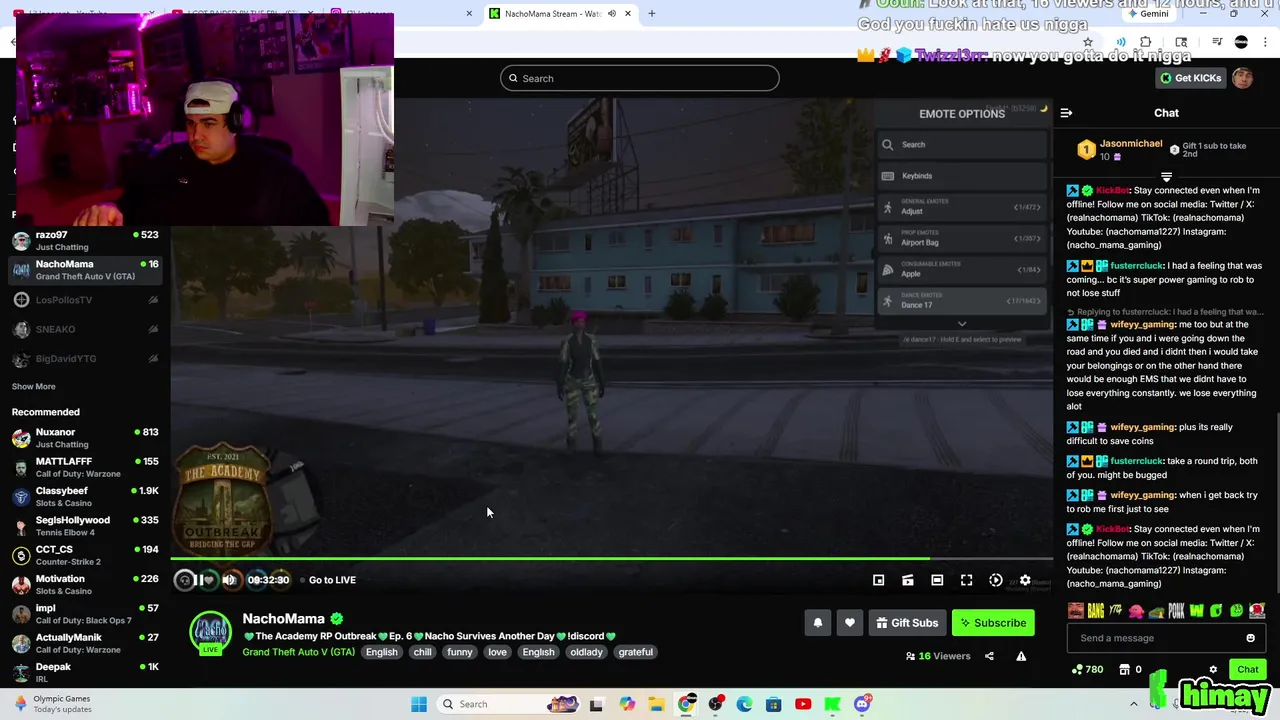The height and width of the screenshot is (720, 1280).
Task: Enable mini player picture-in-picture icon
Action: coord(878,580)
